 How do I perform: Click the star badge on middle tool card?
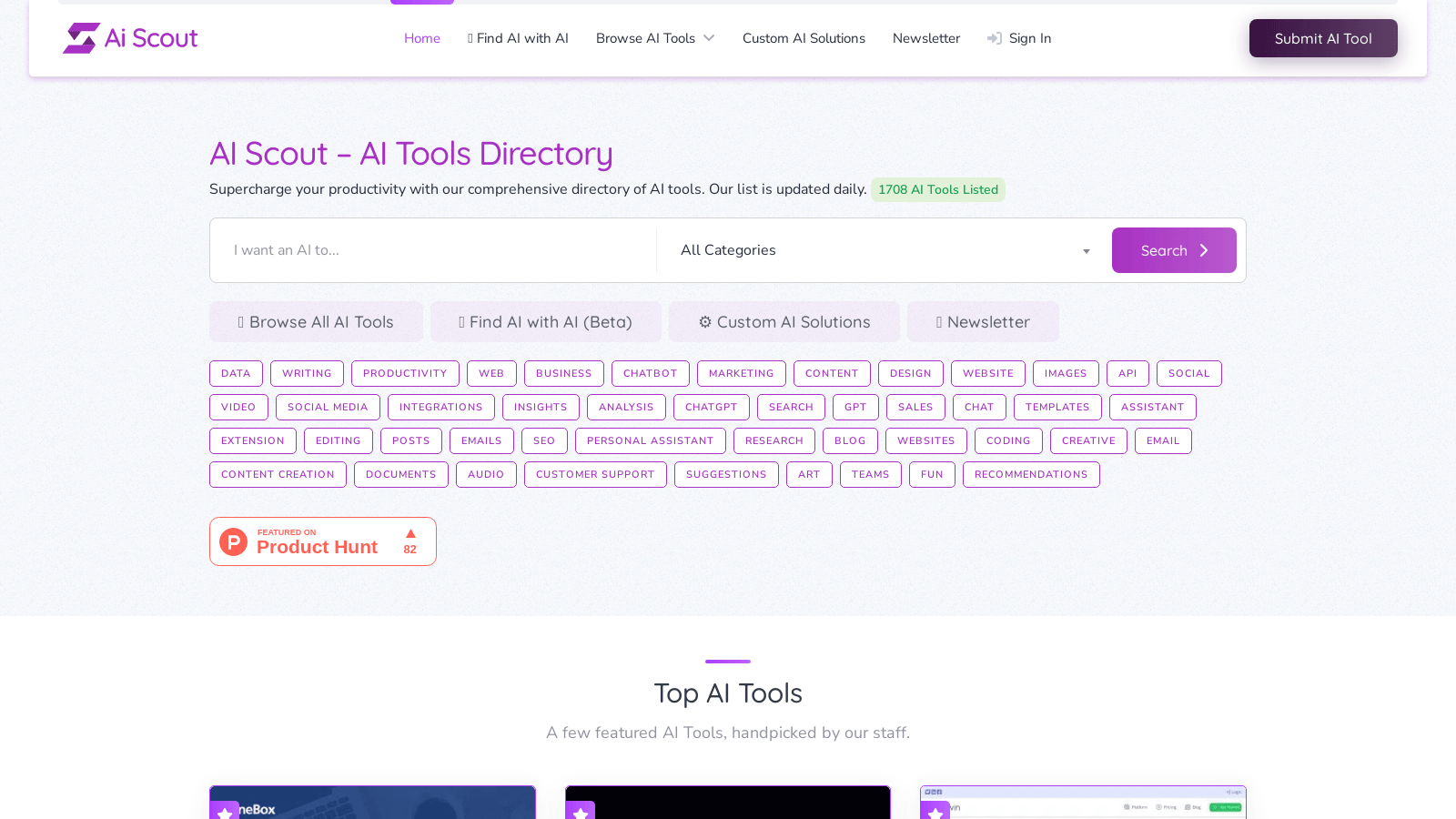581,811
